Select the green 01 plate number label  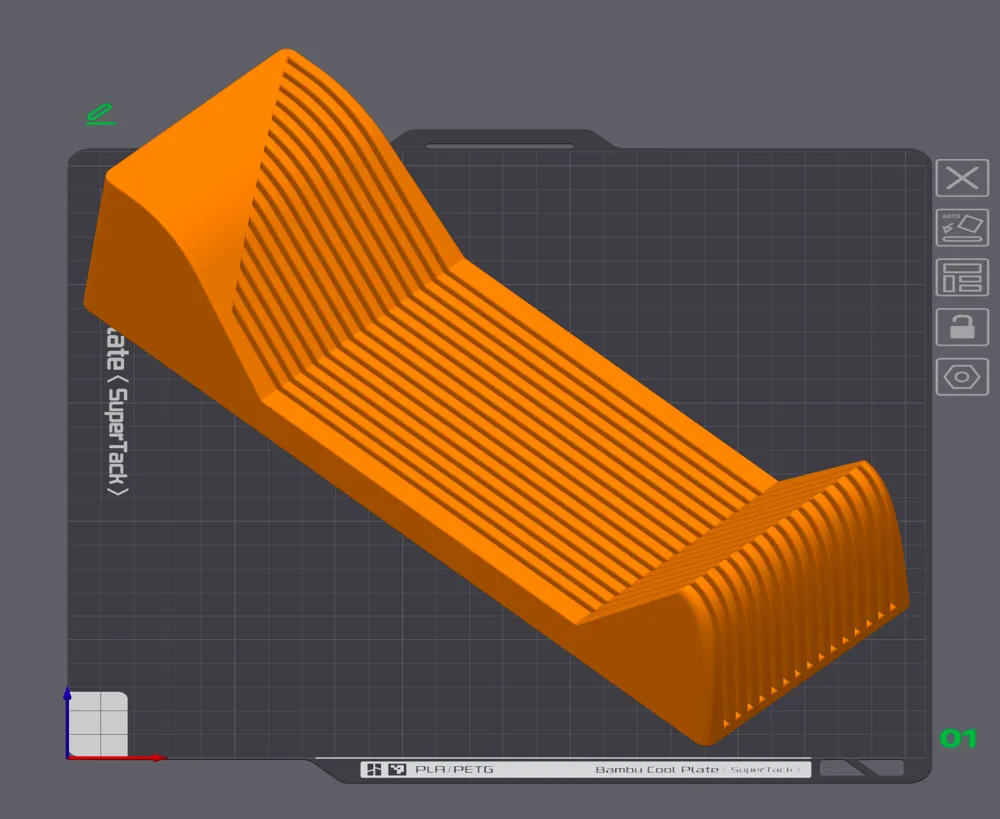(958, 740)
